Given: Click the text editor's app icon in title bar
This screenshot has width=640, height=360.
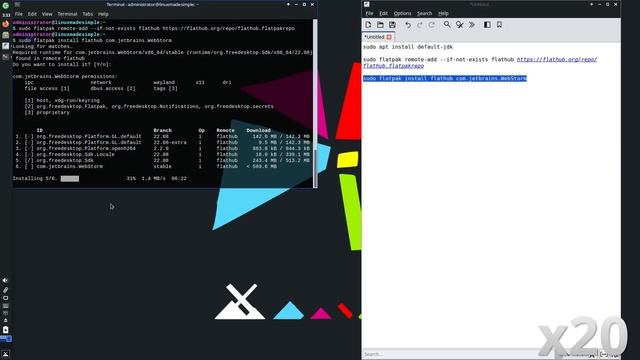Looking at the screenshot, I should point(367,4).
